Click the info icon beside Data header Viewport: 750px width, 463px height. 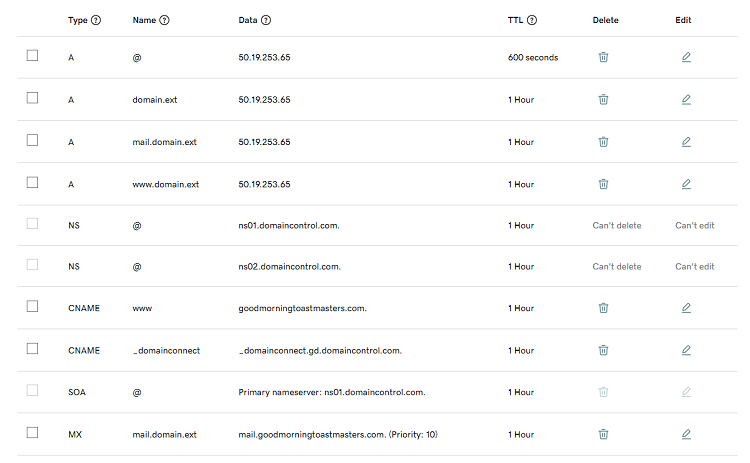coord(266,20)
